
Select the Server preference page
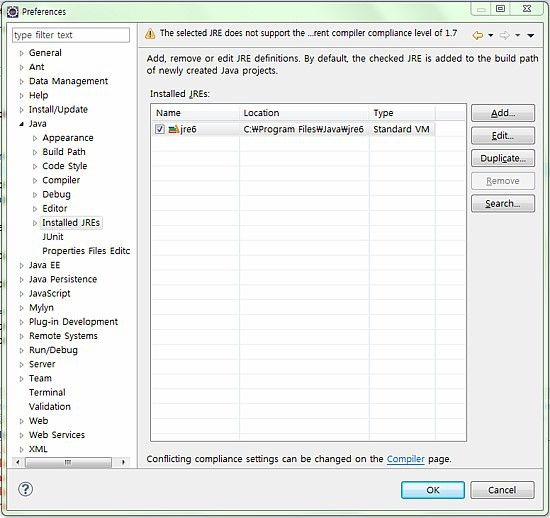(42, 364)
